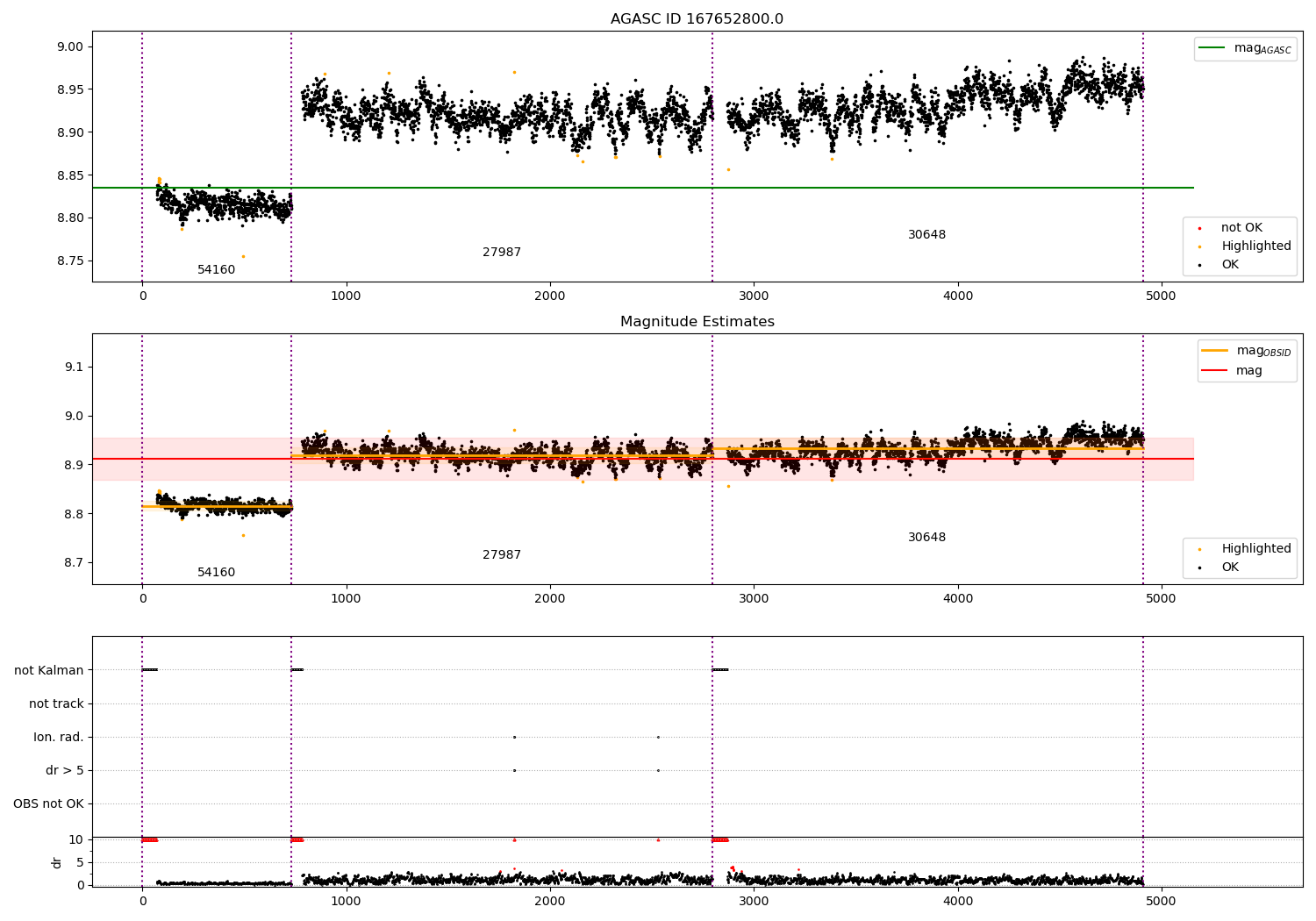This screenshot has width=1316, height=921.
Task: Click the 8.75 y-axis tick of the top plot
Action: coord(69,261)
